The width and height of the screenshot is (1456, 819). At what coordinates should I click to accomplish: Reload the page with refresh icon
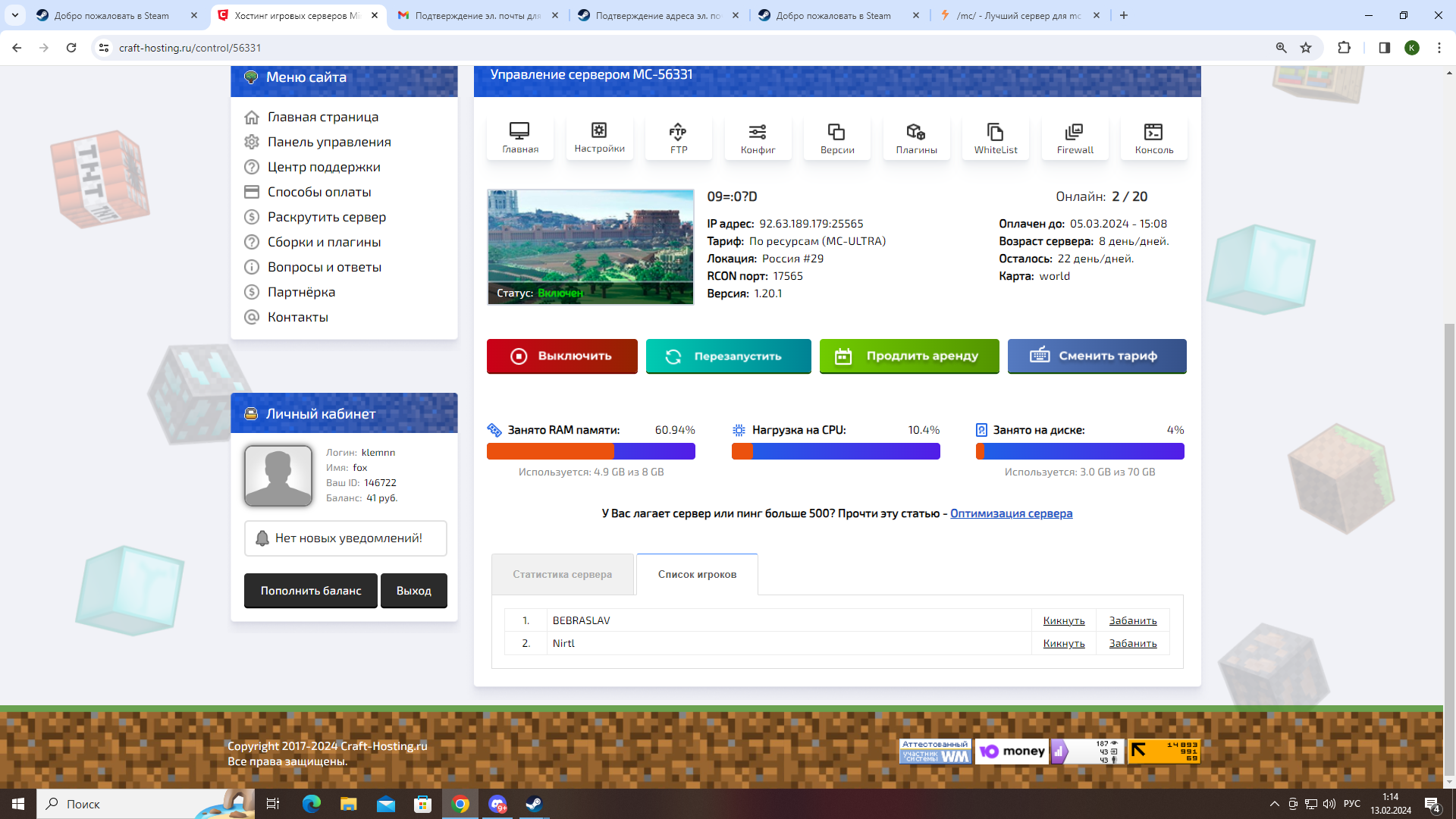71,48
